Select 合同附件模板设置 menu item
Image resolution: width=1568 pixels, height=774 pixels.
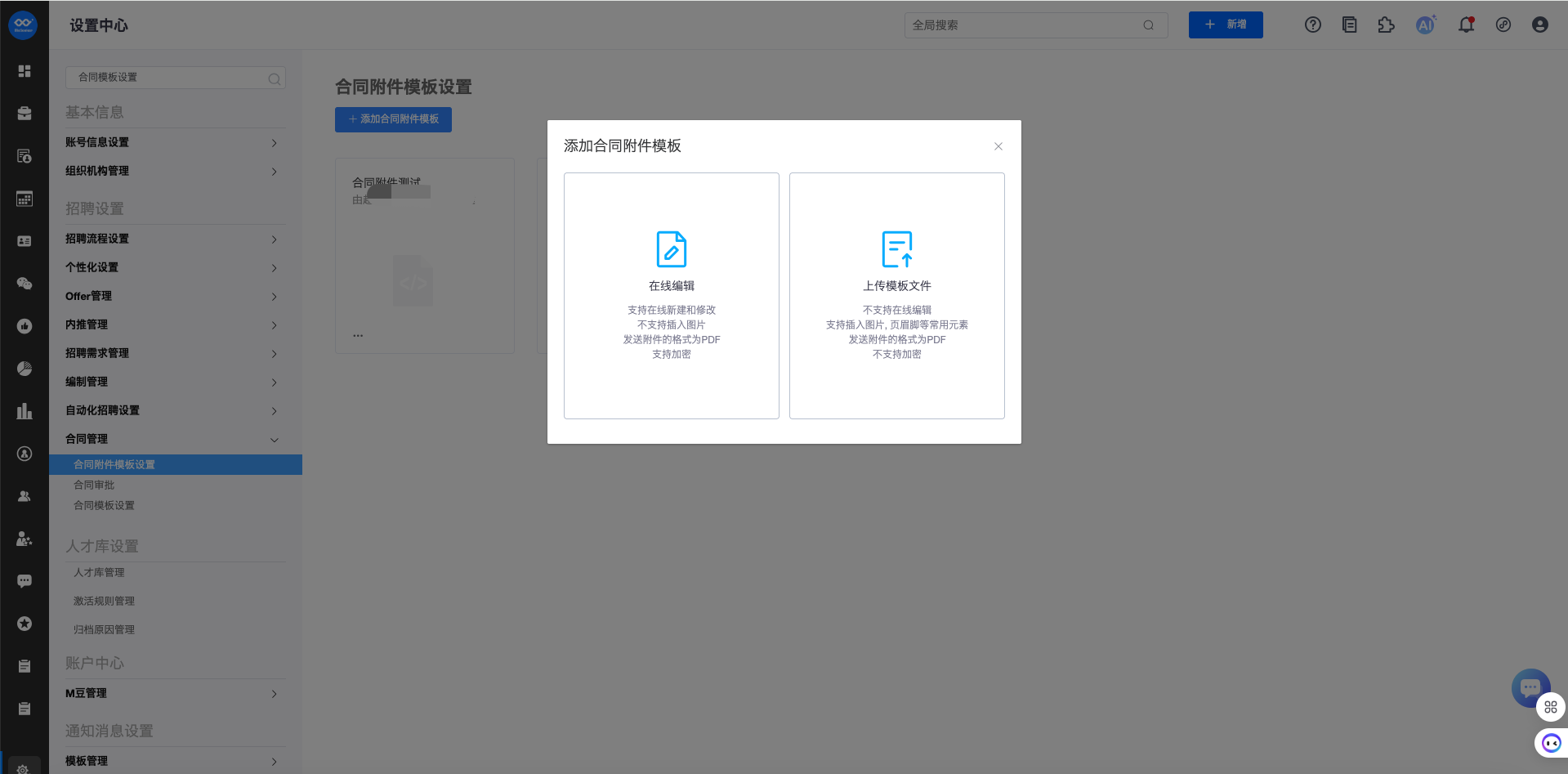[176, 464]
